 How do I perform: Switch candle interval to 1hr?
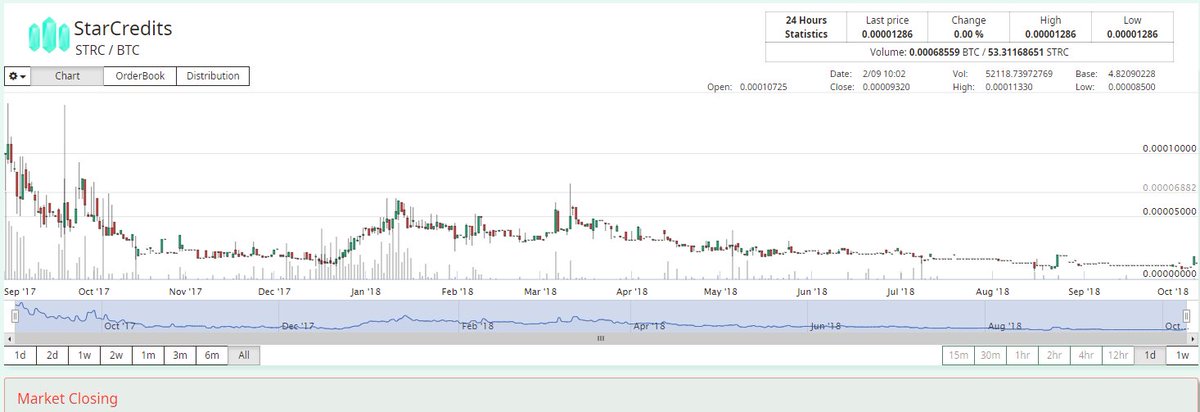pyautogui.click(x=1022, y=355)
